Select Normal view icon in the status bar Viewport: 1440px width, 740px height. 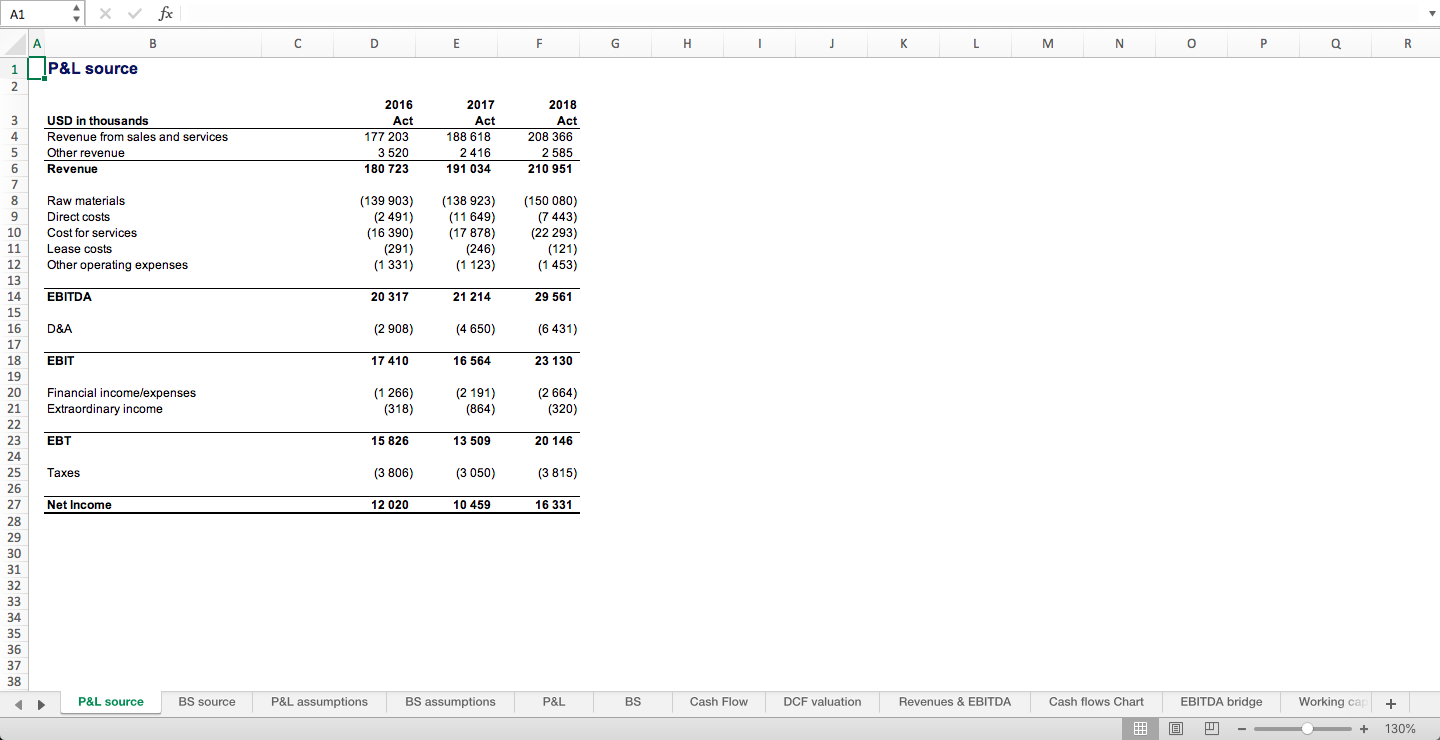point(1140,728)
